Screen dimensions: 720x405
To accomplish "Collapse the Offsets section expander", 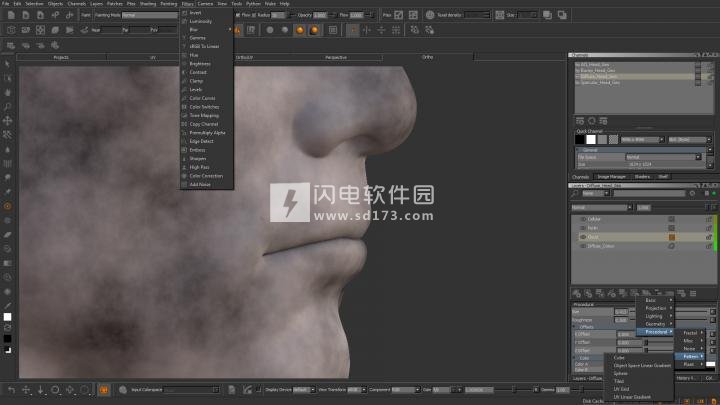I will tap(576, 327).
